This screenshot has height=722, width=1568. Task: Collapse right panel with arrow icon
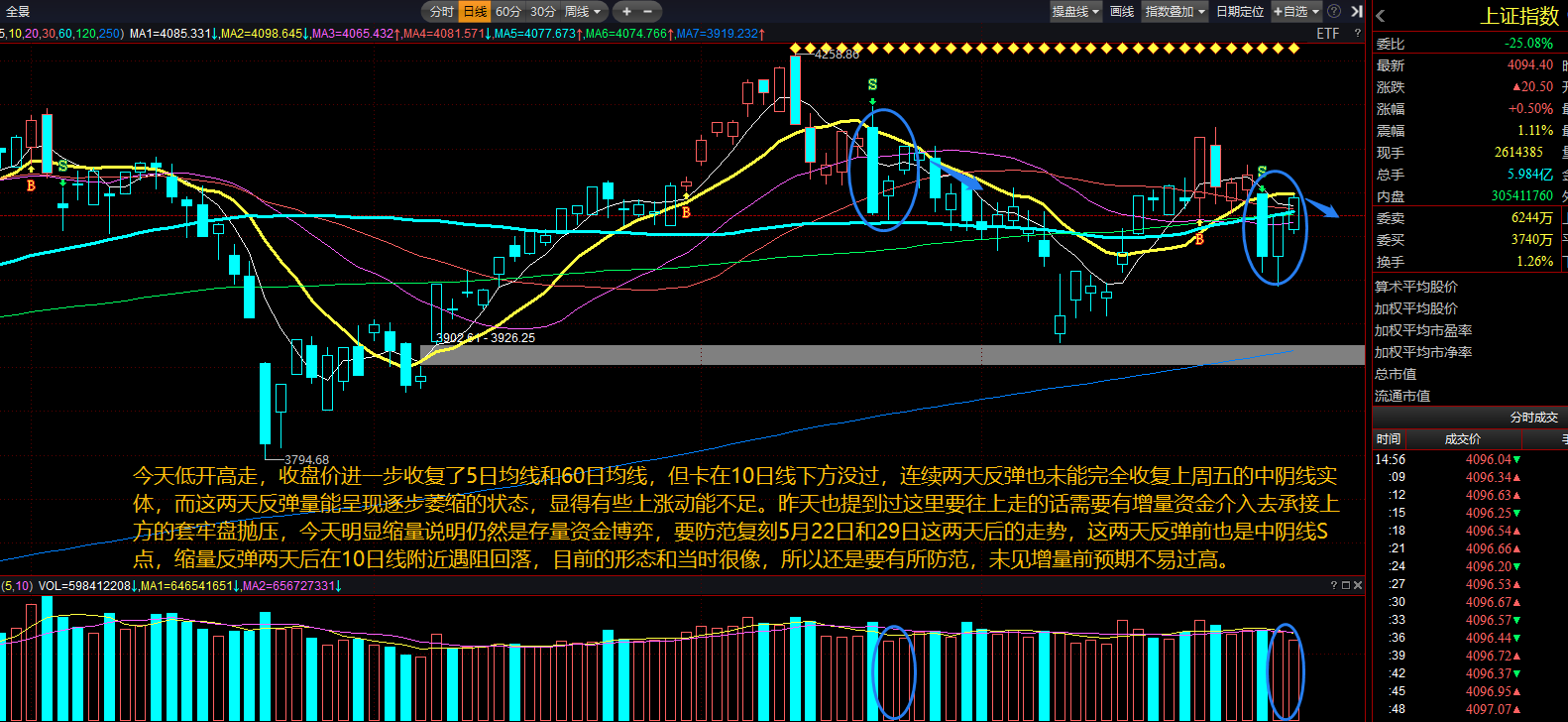[x=1356, y=12]
